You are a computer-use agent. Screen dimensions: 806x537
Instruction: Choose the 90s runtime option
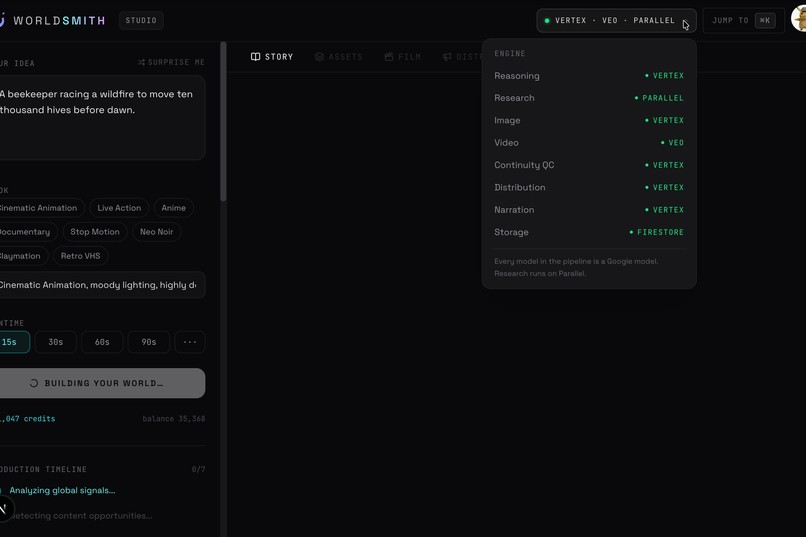pyautogui.click(x=149, y=342)
